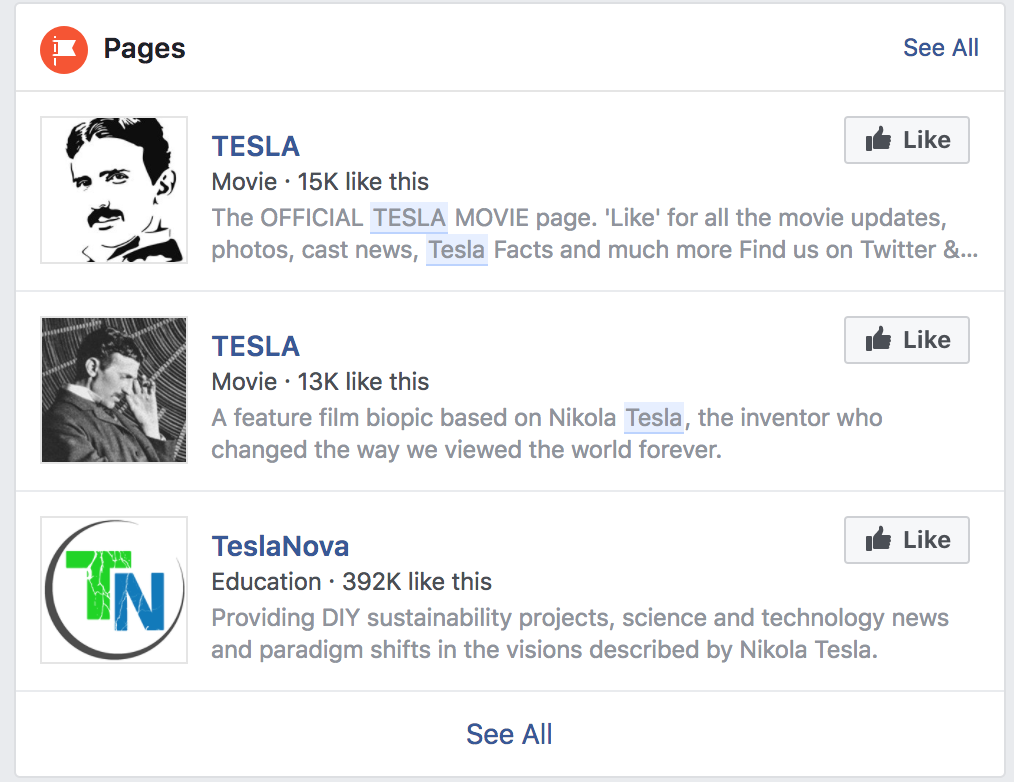Image resolution: width=1014 pixels, height=782 pixels.
Task: Click the 'Movie · 15K like this' text
Action: pos(320,182)
